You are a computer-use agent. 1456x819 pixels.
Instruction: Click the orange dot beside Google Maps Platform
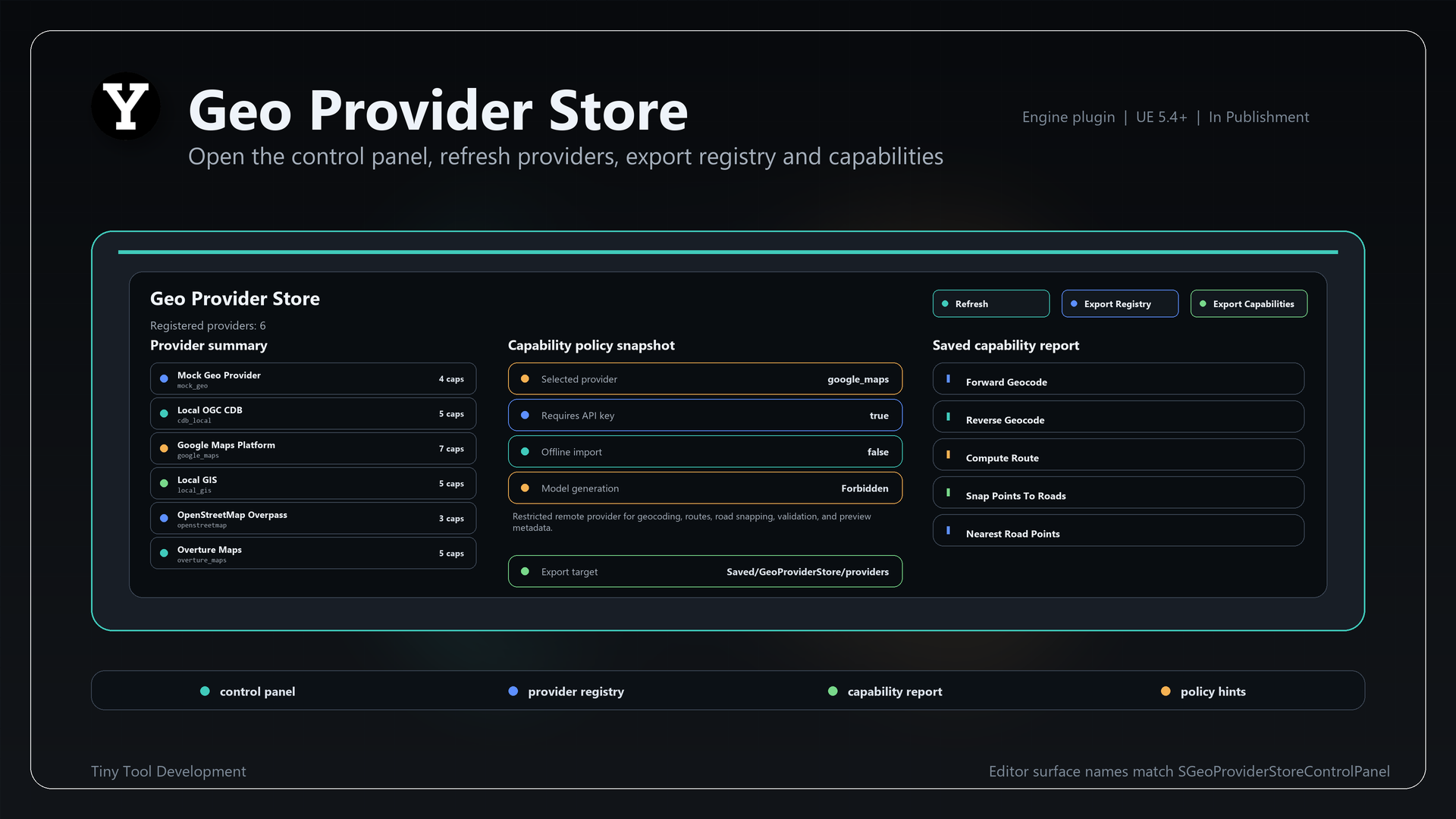coord(164,448)
